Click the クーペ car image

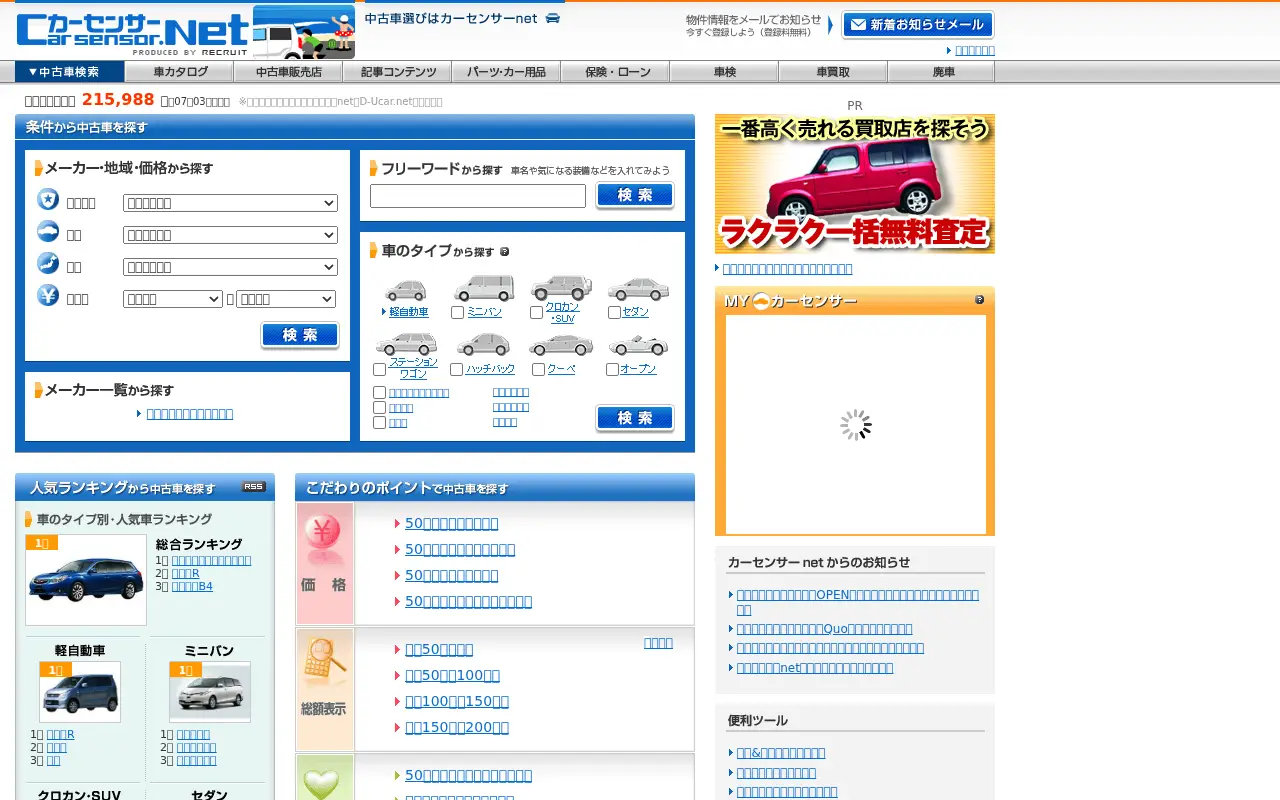coord(560,345)
